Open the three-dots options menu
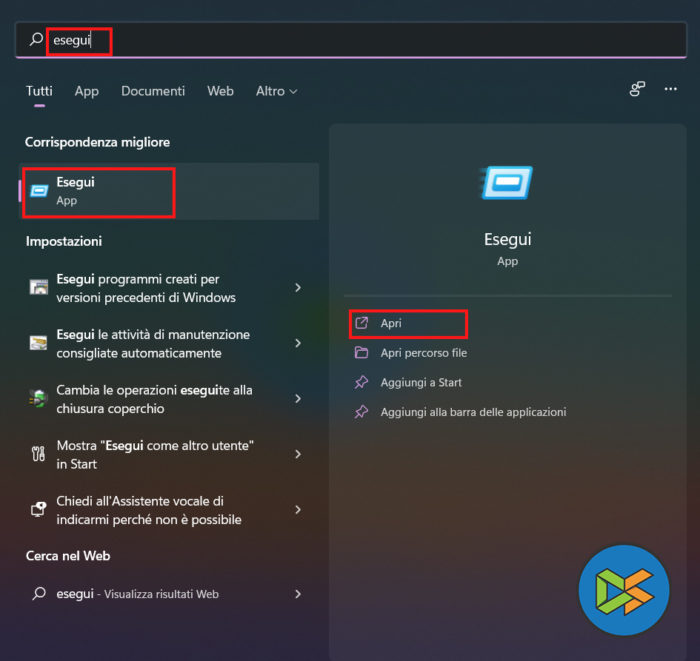 pyautogui.click(x=670, y=89)
